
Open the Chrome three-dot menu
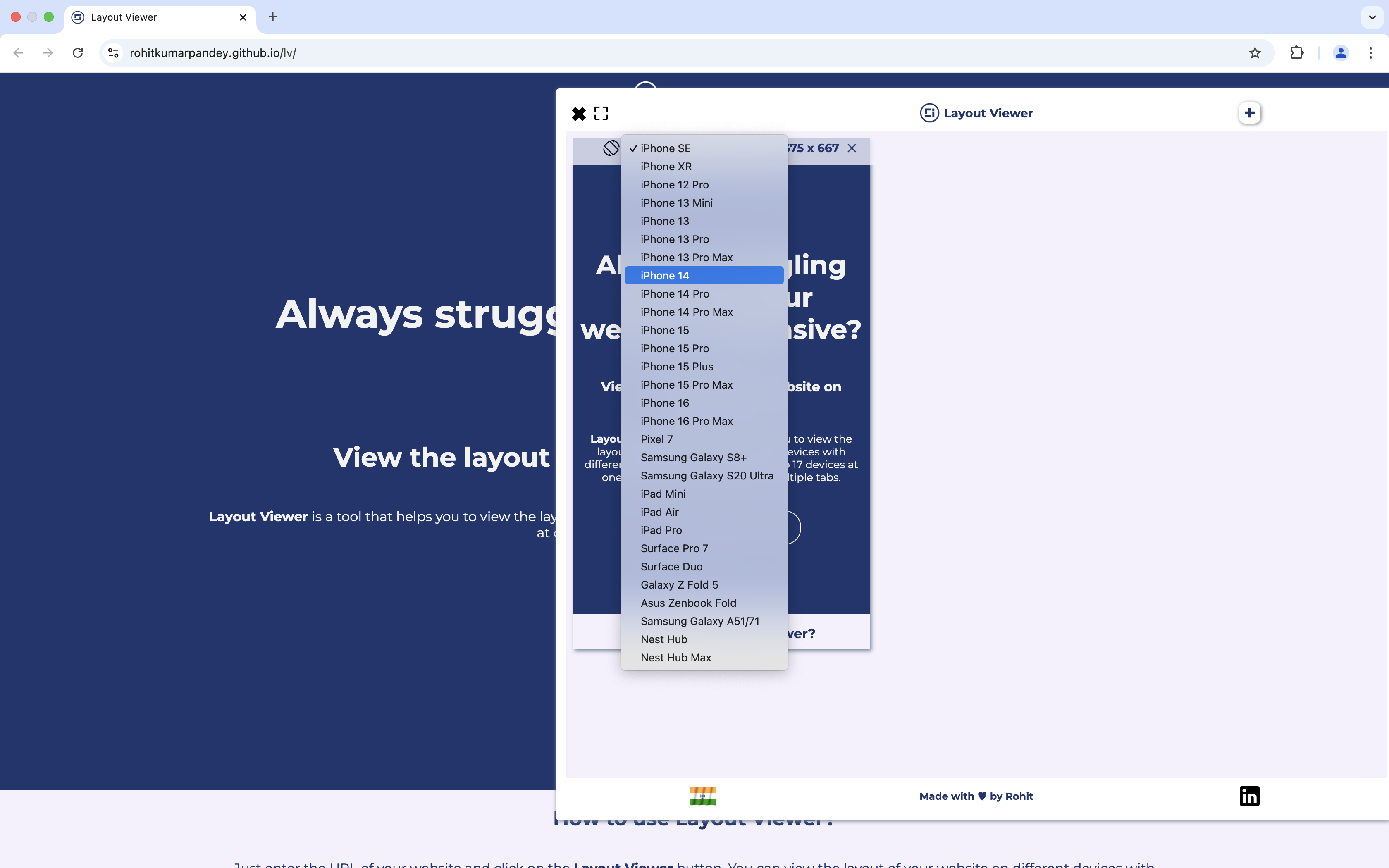click(1371, 53)
